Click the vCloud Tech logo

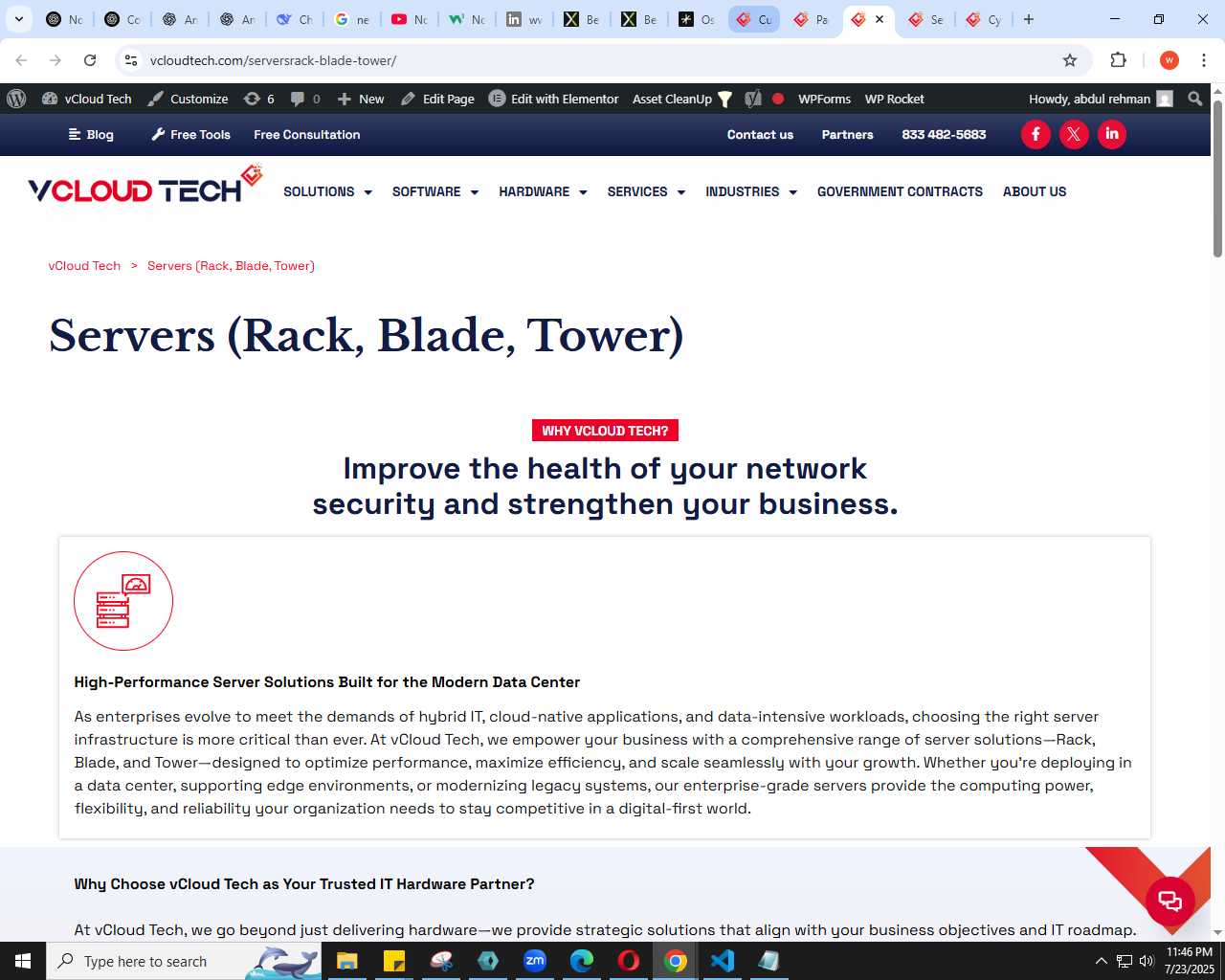[145, 186]
